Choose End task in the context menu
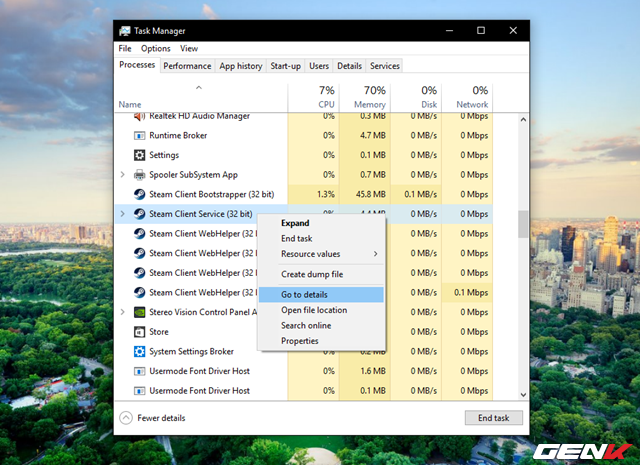The height and width of the screenshot is (465, 640). (x=321, y=238)
